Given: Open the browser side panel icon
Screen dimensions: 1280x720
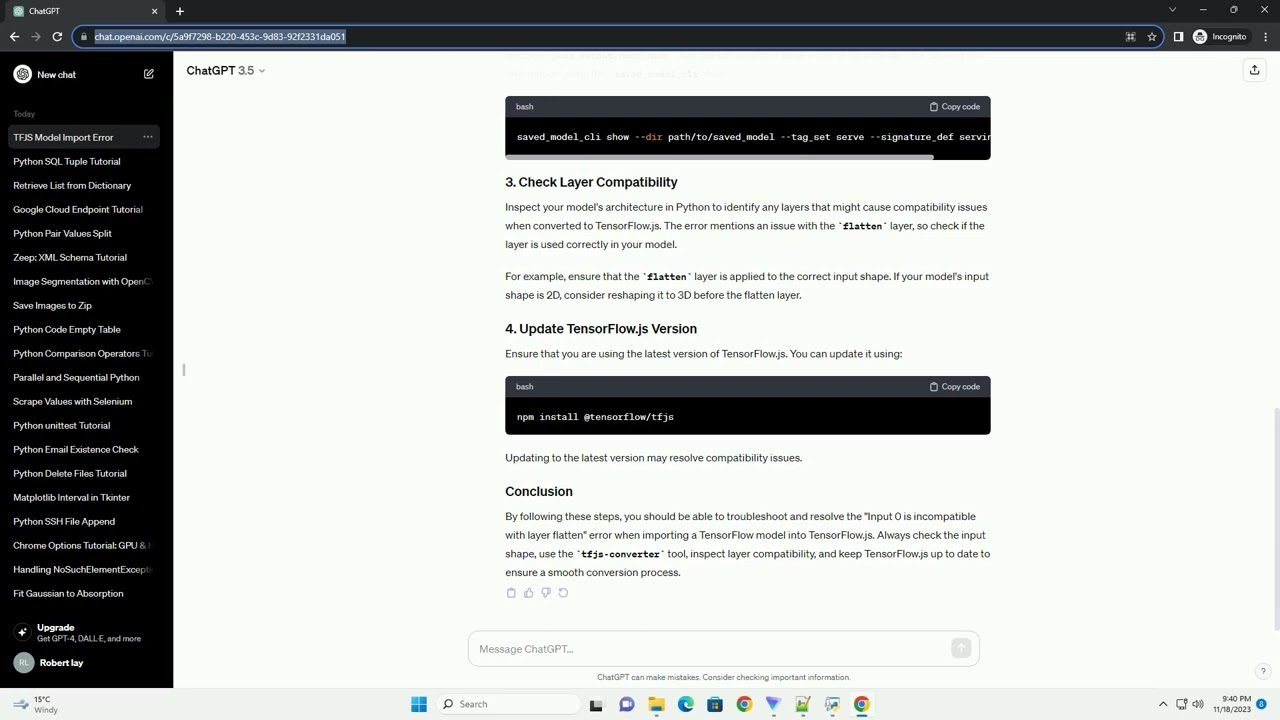Looking at the screenshot, I should click(x=1178, y=37).
